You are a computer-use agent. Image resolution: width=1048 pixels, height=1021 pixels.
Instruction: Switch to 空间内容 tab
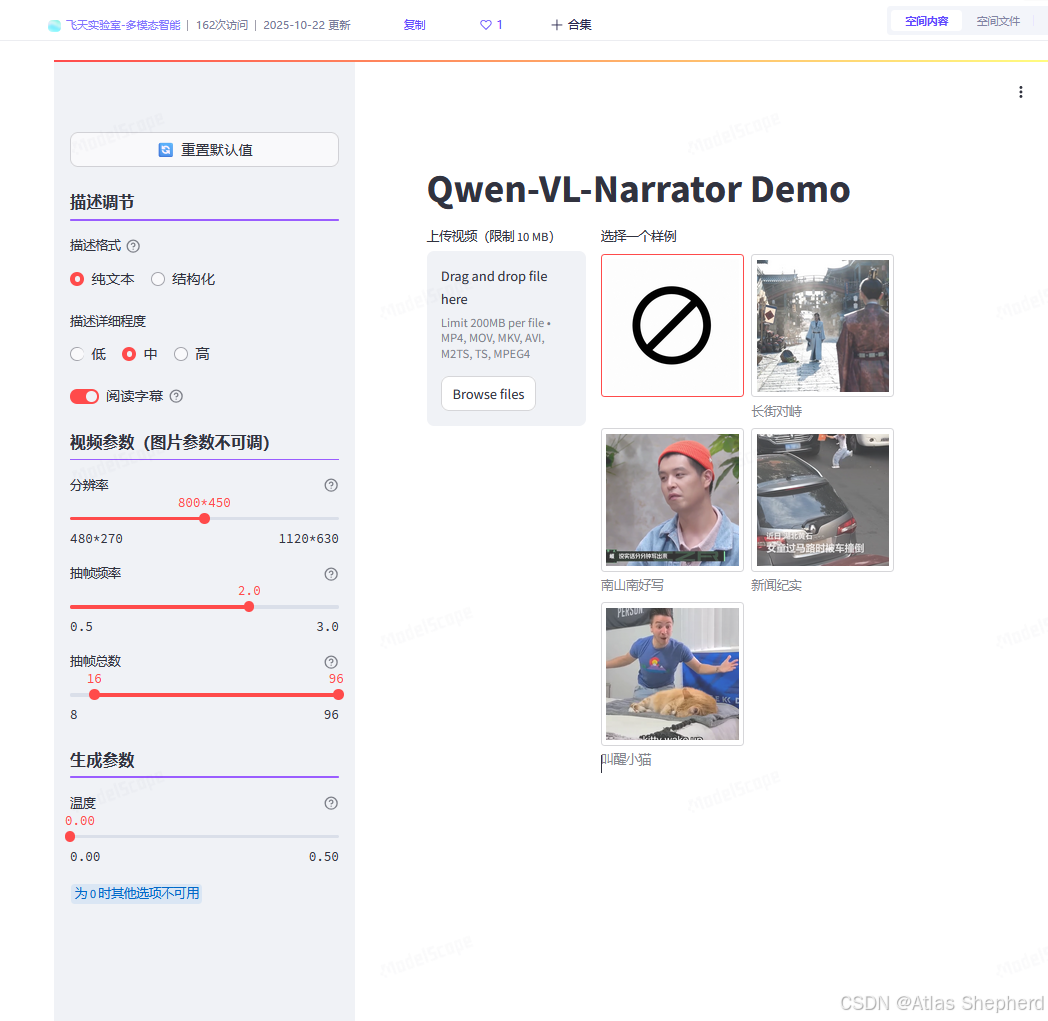(x=926, y=21)
